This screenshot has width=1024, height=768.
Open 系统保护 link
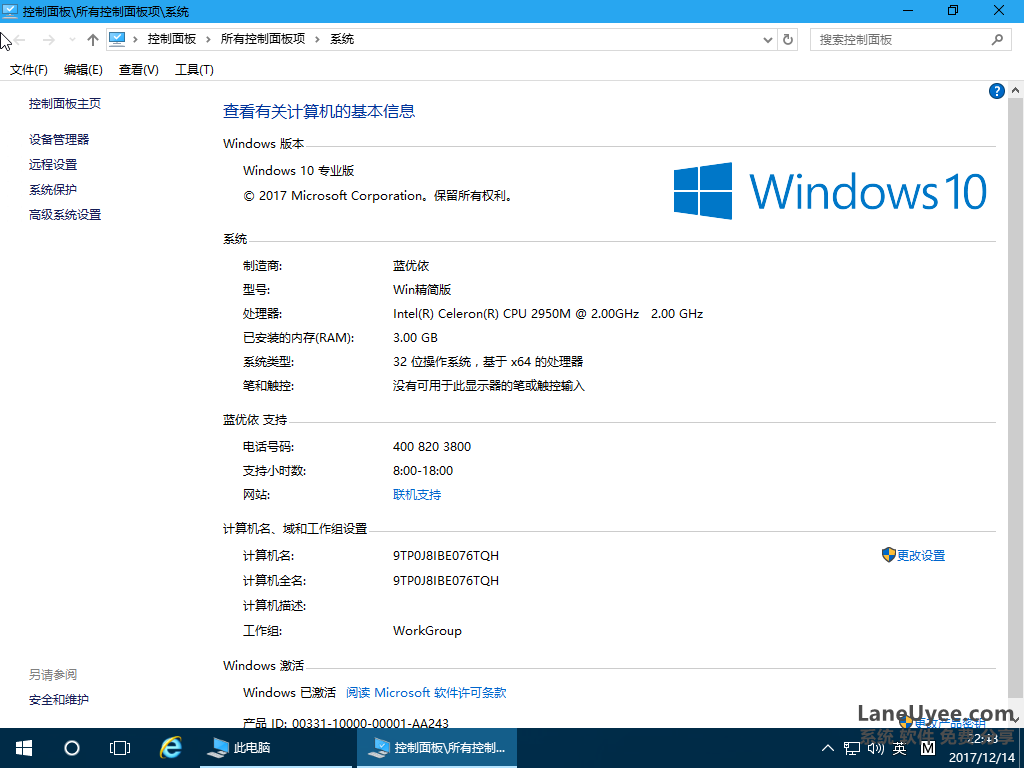(x=53, y=189)
